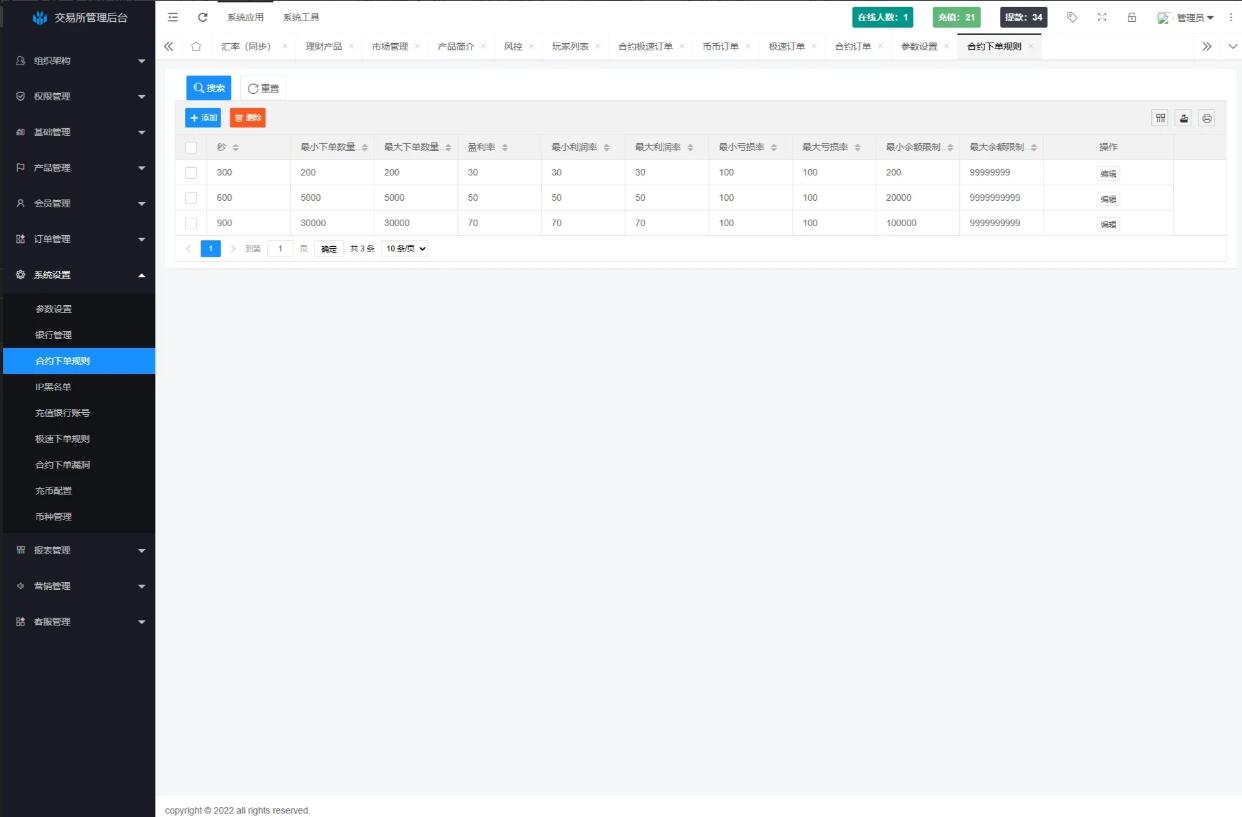This screenshot has height=817, width=1242.
Task: Open the table column filter icon
Action: [1160, 118]
